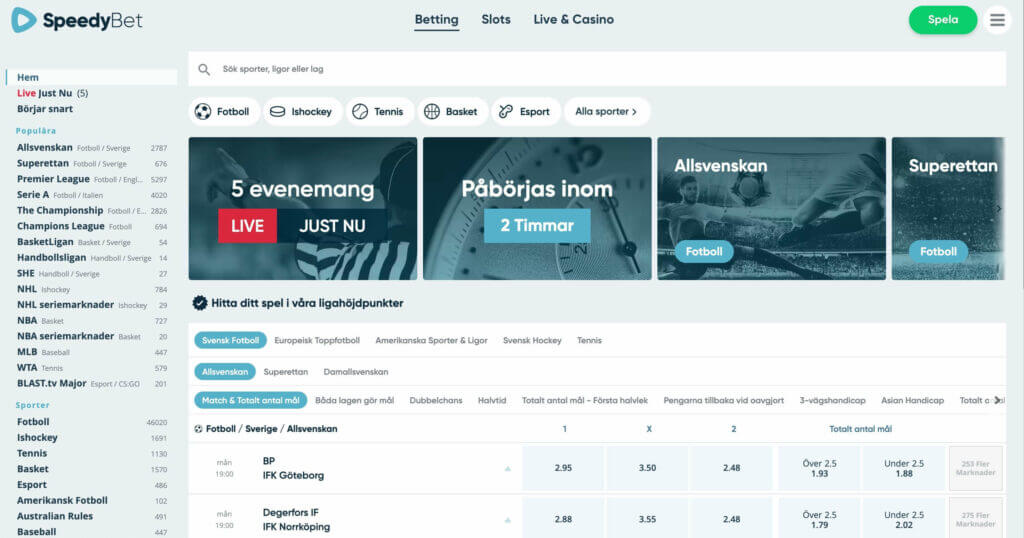Image resolution: width=1024 pixels, height=538 pixels.
Task: Select the Allsvenskan league pill
Action: [x=225, y=372]
